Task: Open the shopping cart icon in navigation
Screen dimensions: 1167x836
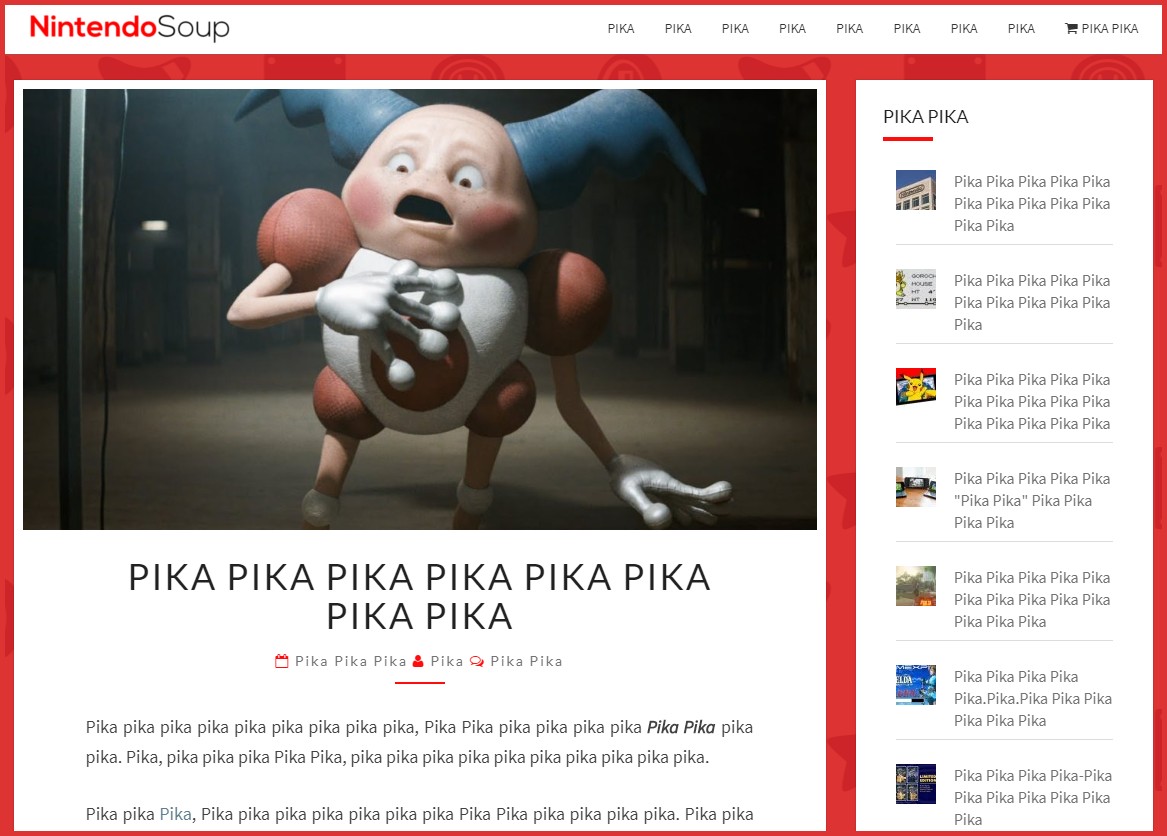Action: 1071,28
